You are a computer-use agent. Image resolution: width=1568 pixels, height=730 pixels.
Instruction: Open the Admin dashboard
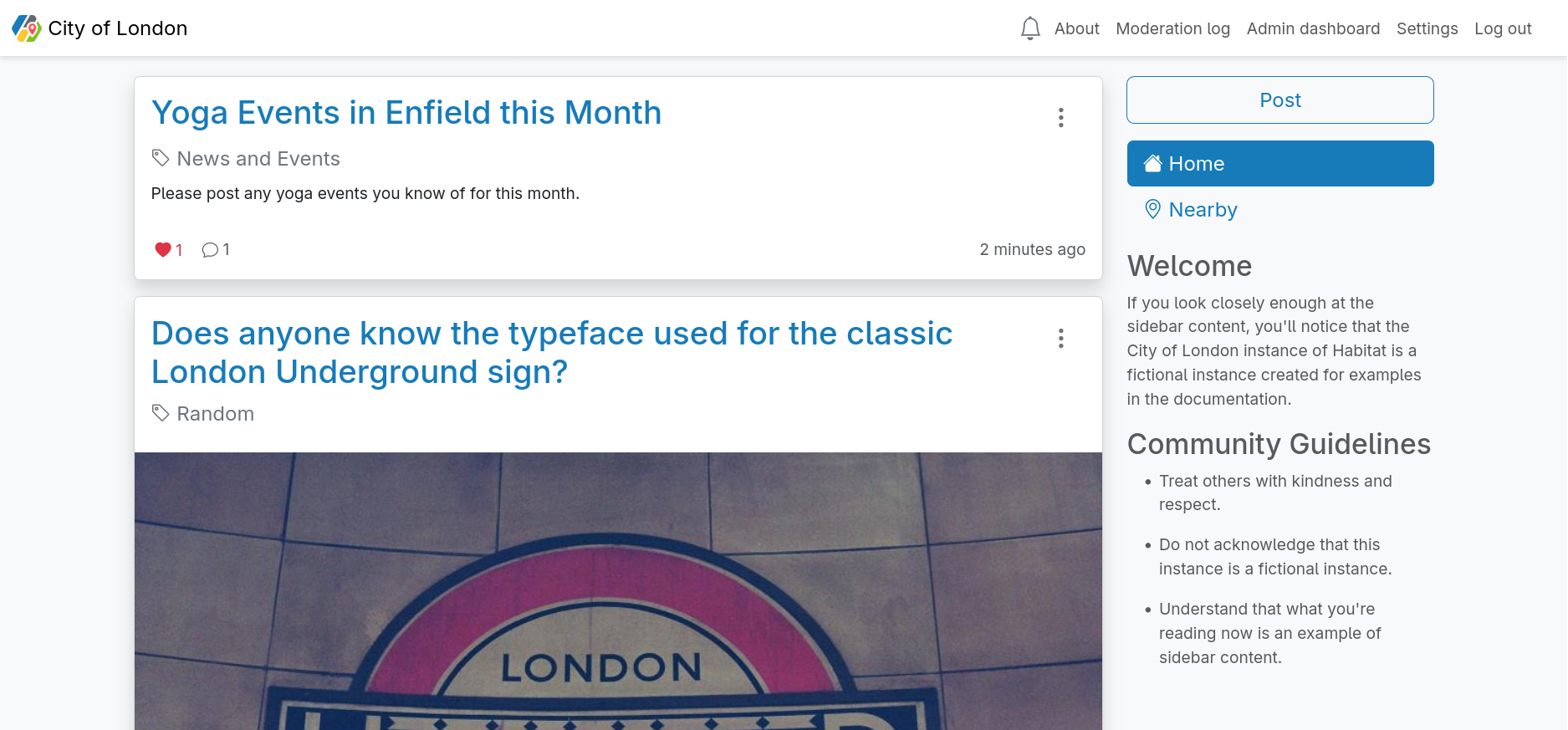click(x=1313, y=28)
